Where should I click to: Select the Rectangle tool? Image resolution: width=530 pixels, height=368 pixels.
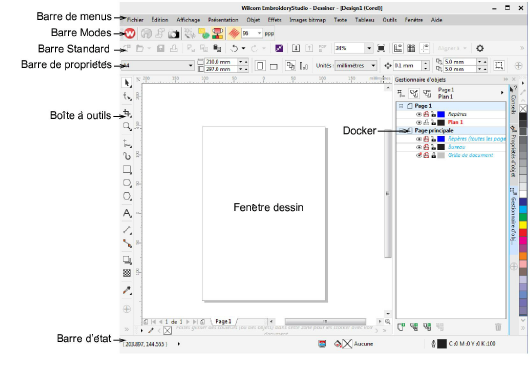pyautogui.click(x=127, y=169)
